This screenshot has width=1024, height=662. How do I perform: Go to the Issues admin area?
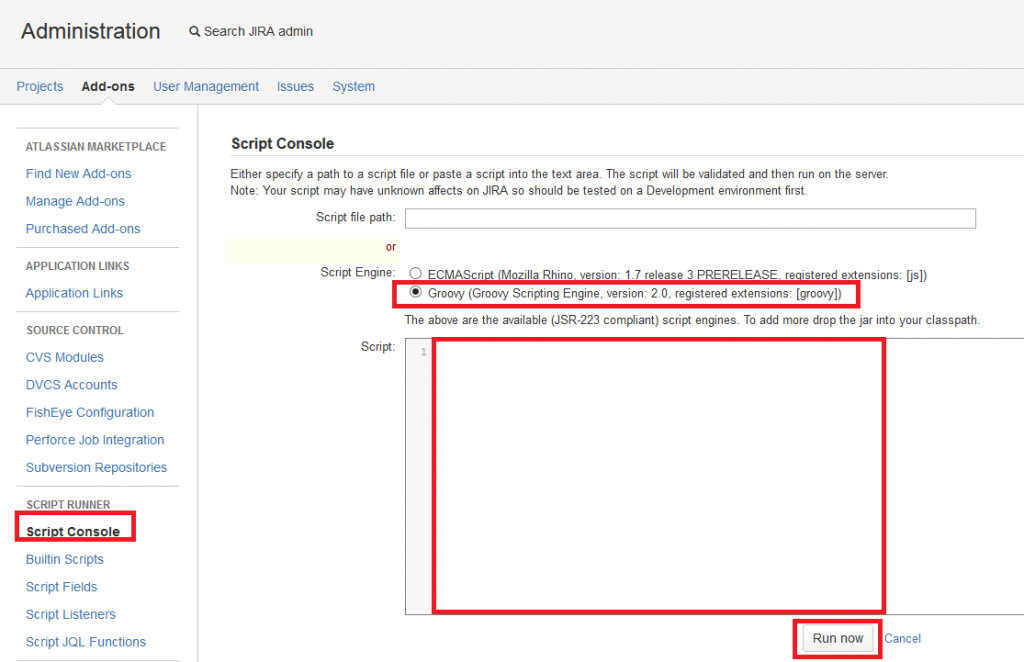pos(295,86)
